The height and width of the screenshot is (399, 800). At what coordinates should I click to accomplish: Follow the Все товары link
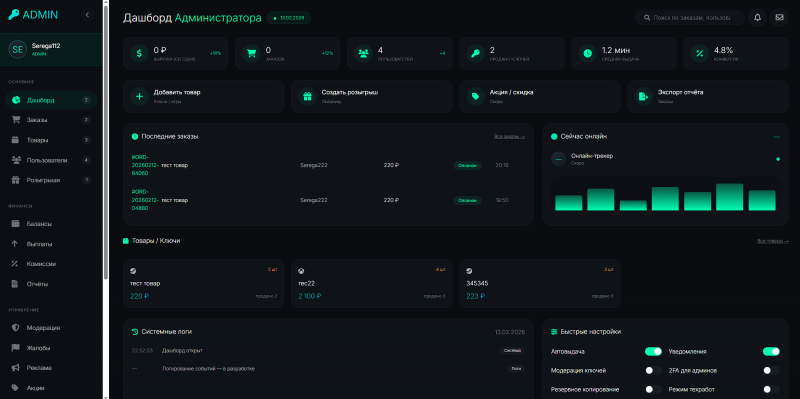pos(772,241)
